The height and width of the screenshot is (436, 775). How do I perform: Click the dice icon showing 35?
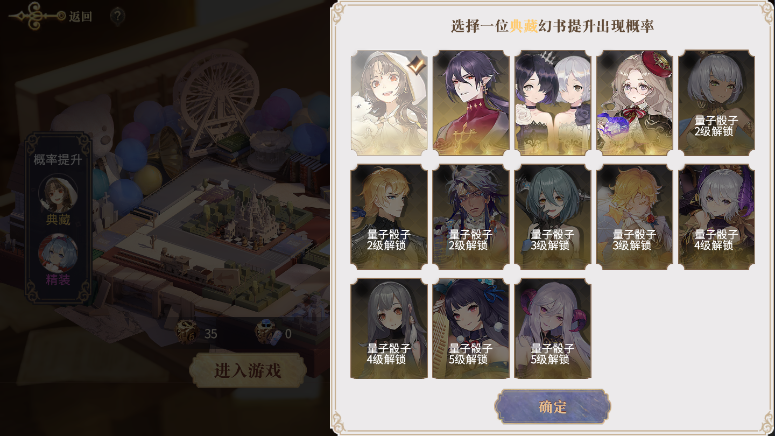(x=188, y=332)
